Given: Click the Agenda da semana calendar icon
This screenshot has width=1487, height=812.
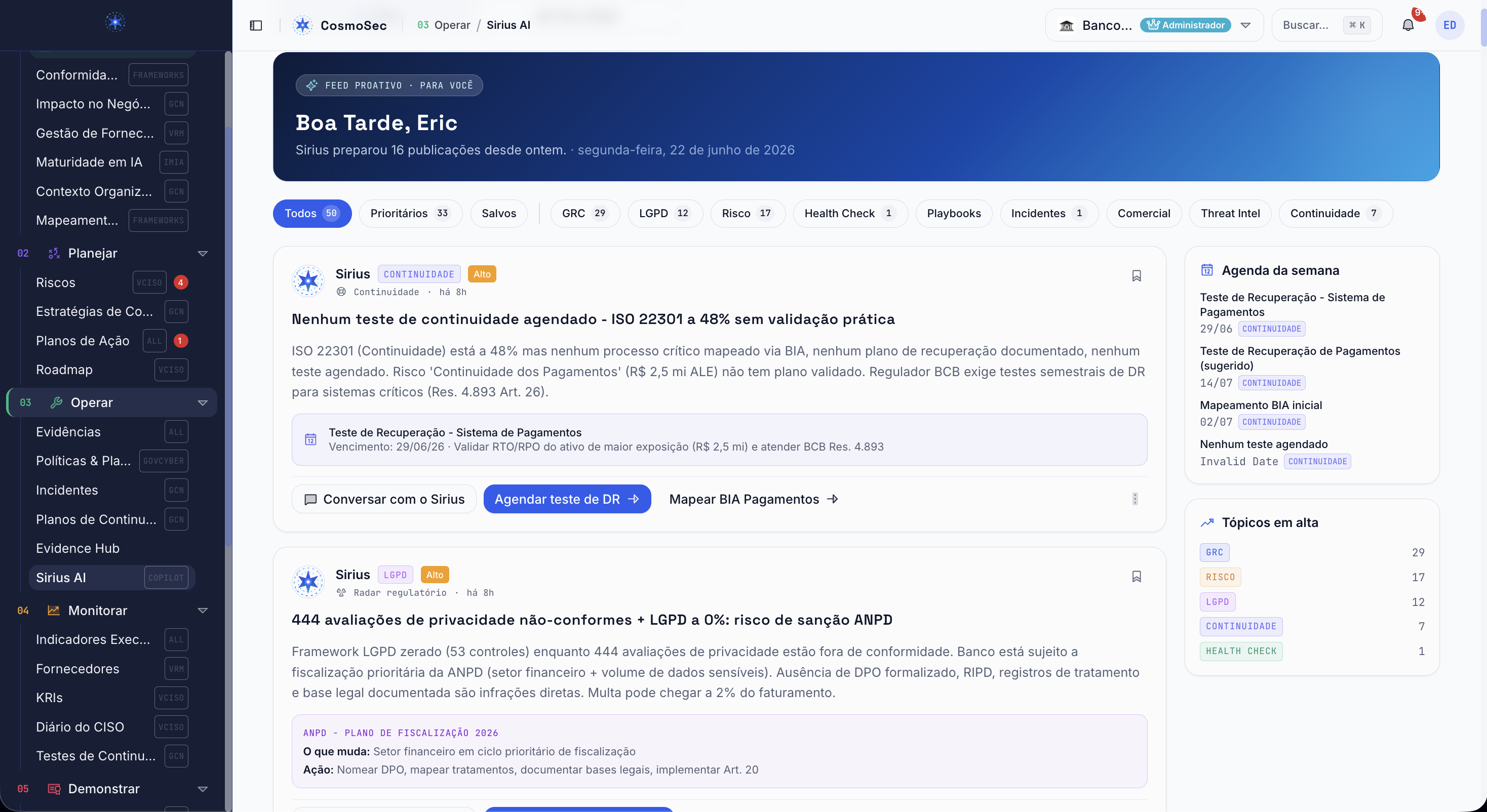Looking at the screenshot, I should [x=1207, y=270].
